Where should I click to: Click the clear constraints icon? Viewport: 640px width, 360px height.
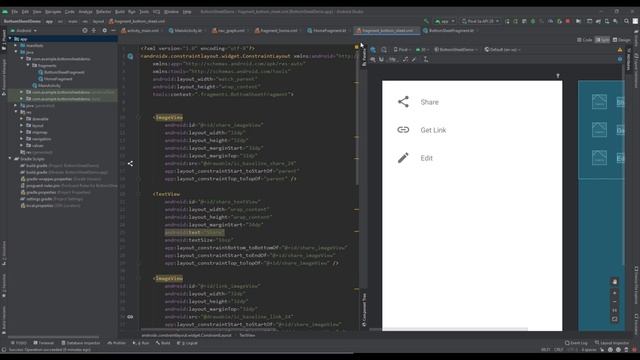pyautogui.click(x=405, y=60)
